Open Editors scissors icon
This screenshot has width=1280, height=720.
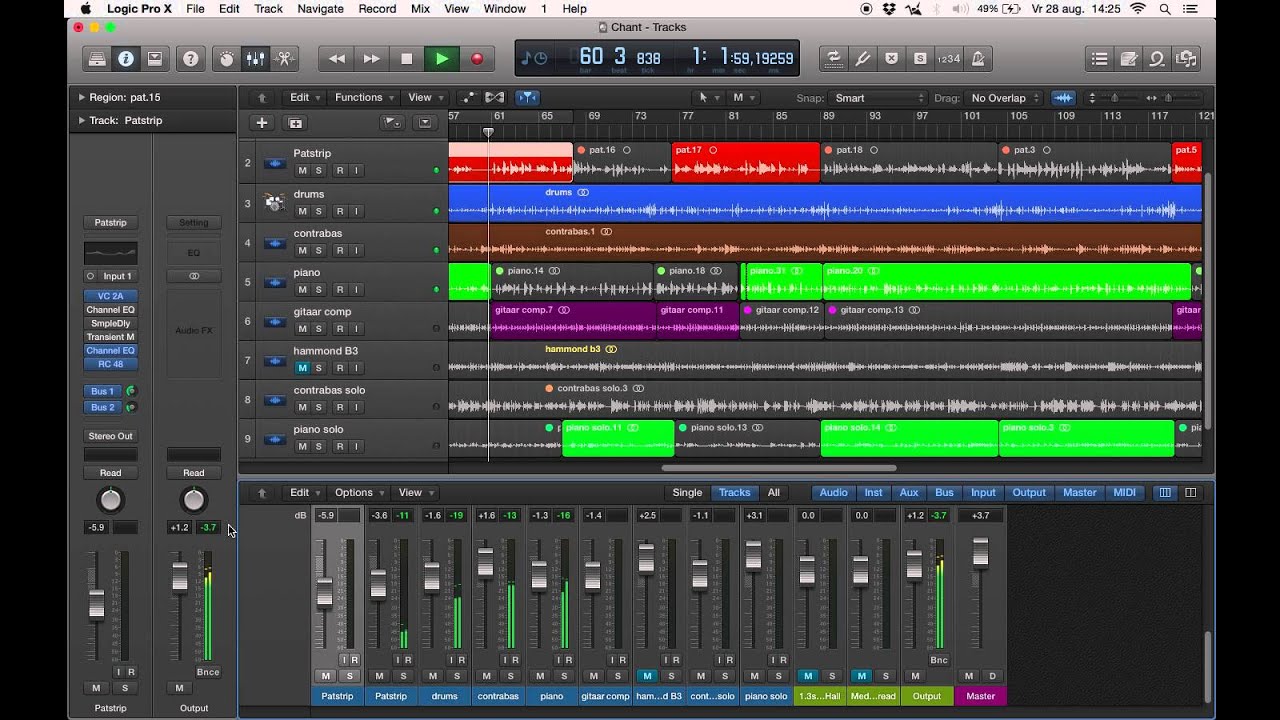point(285,59)
